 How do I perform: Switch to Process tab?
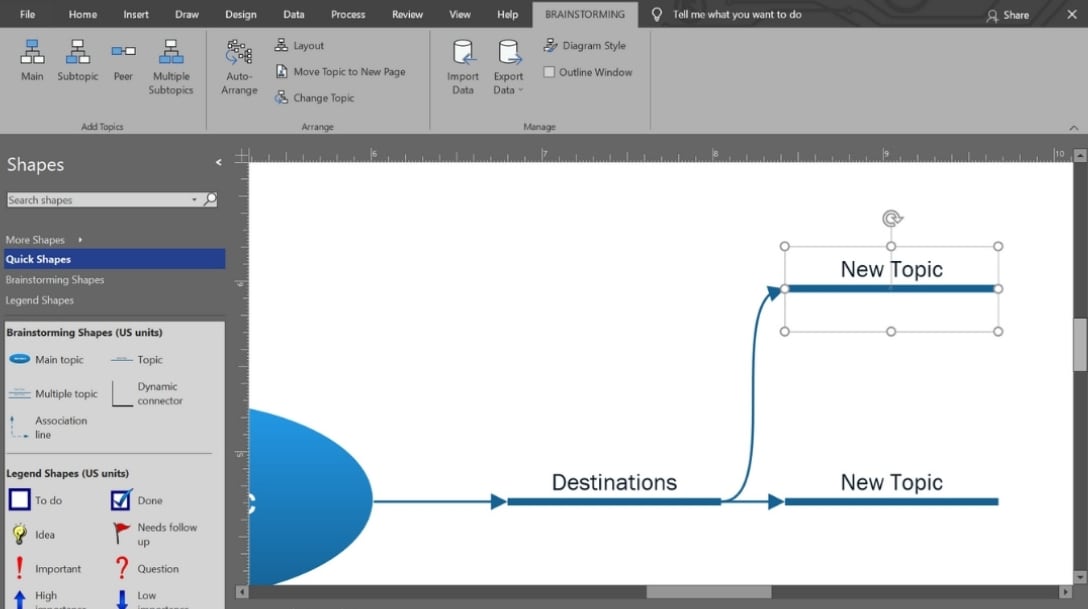[348, 14]
